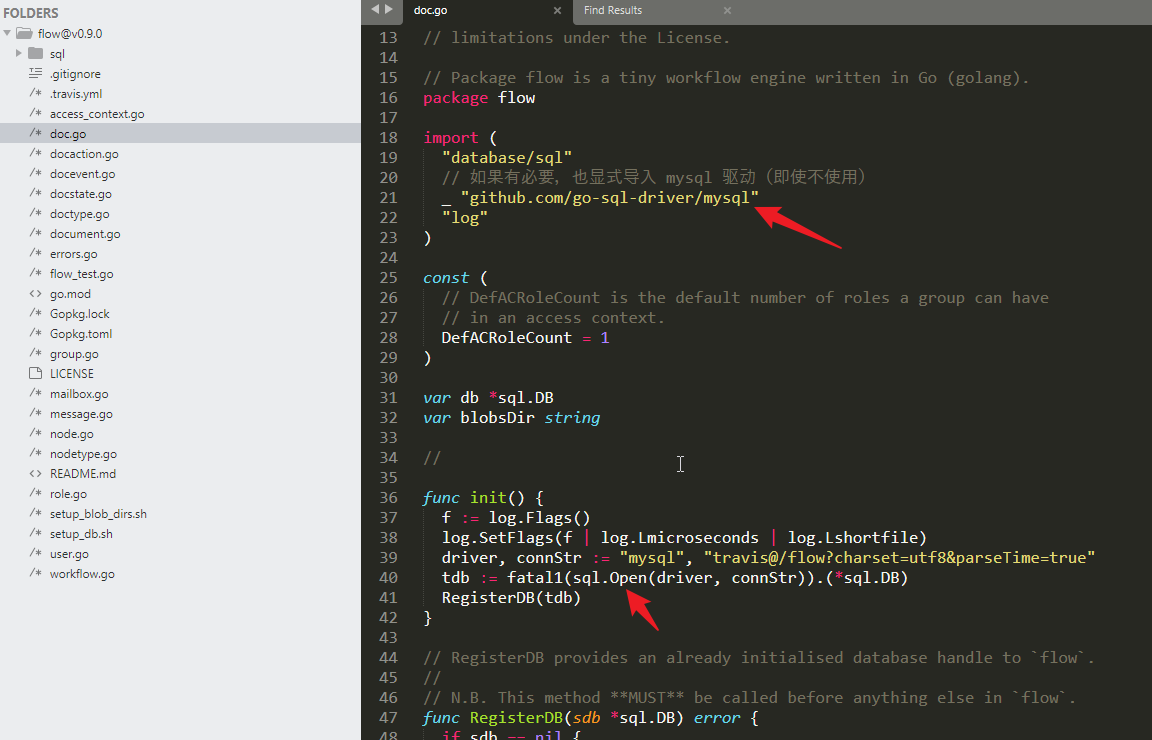The image size is (1152, 740).
Task: Collapse the flow@v0.9.0 project folder
Action: pyautogui.click(x=8, y=34)
